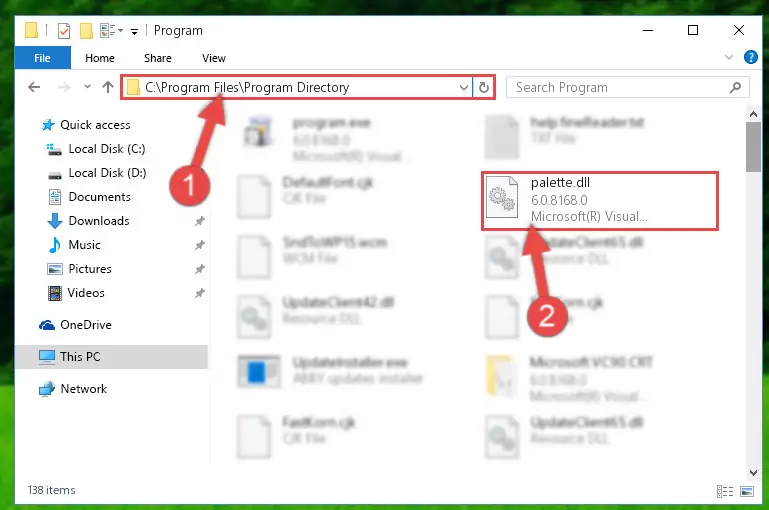Click the pin icon beside Videos
Image resolution: width=769 pixels, height=510 pixels.
point(199,293)
